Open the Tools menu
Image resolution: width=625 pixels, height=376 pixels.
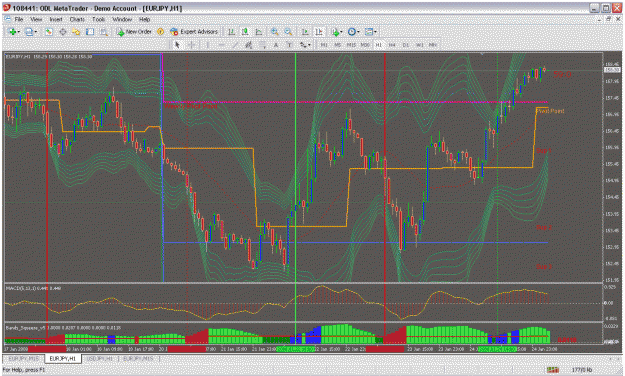click(x=98, y=19)
